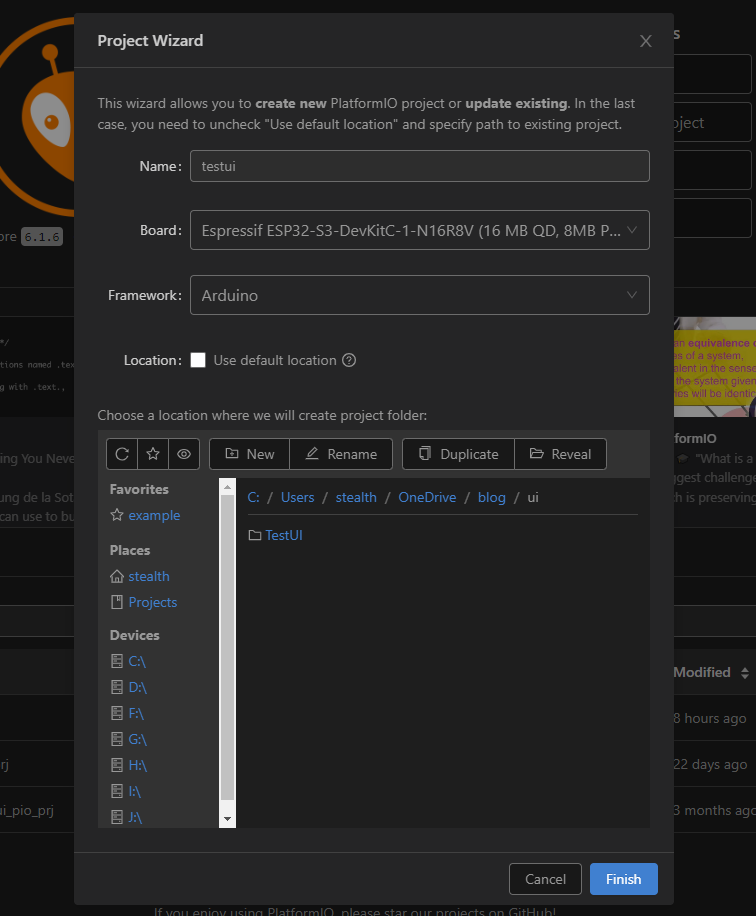Open the Board dropdown
This screenshot has height=916, width=756.
pyautogui.click(x=419, y=230)
